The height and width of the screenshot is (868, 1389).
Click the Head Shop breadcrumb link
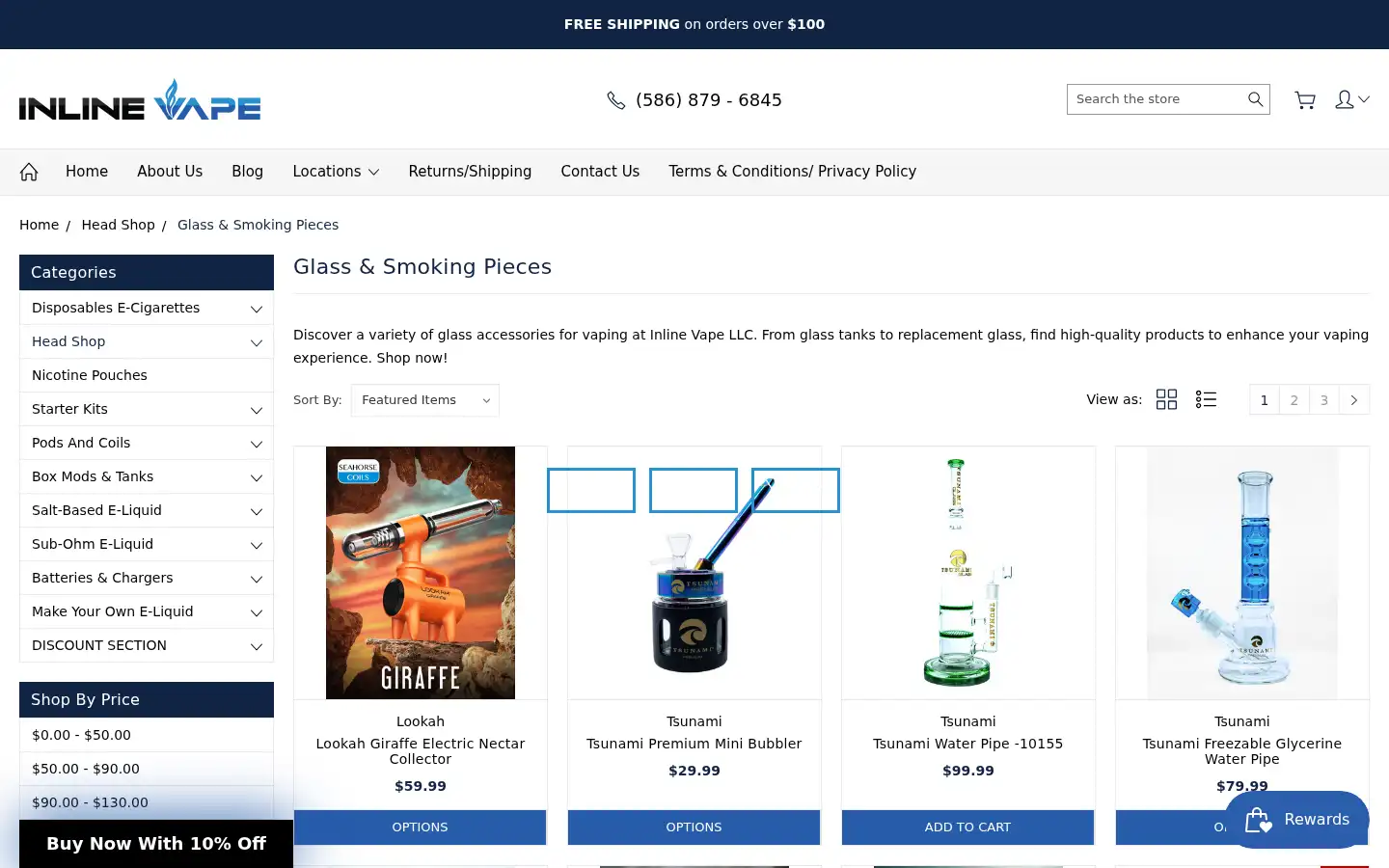(x=118, y=225)
